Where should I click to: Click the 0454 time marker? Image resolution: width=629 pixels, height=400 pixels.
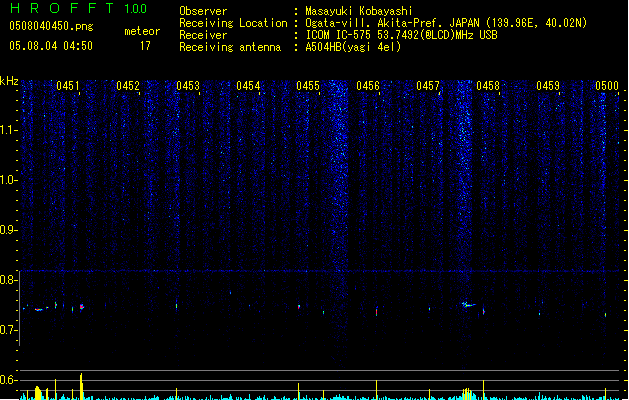point(248,85)
